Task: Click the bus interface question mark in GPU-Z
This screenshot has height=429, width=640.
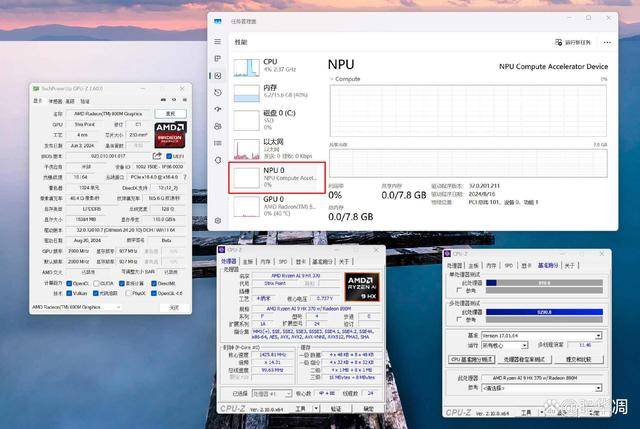Action: click(185, 177)
